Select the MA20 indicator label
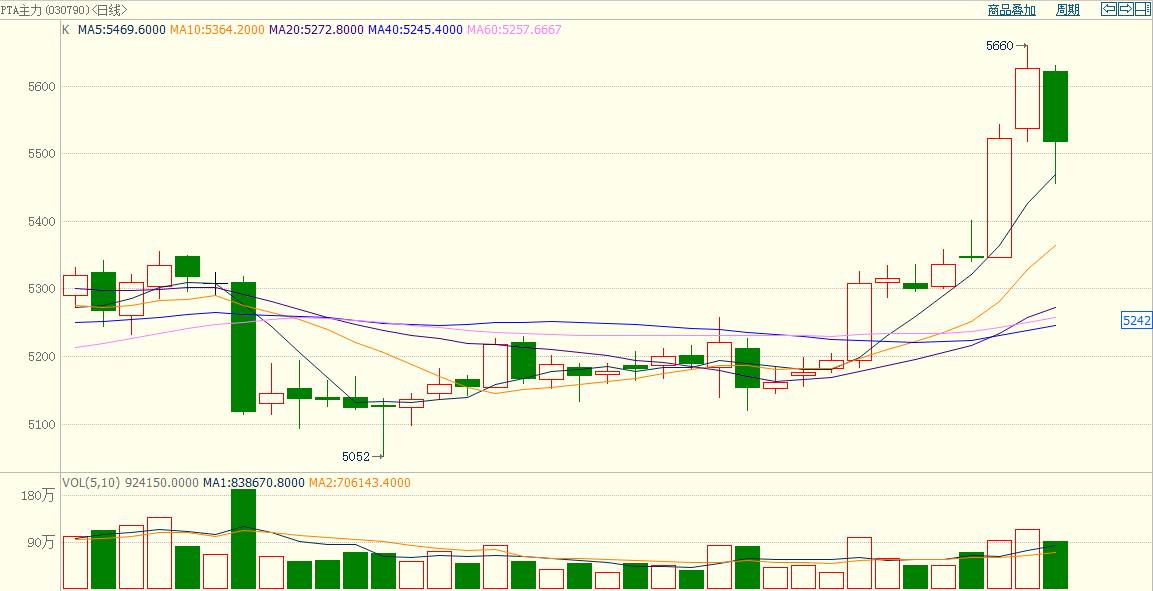1153x591 pixels. tap(316, 30)
